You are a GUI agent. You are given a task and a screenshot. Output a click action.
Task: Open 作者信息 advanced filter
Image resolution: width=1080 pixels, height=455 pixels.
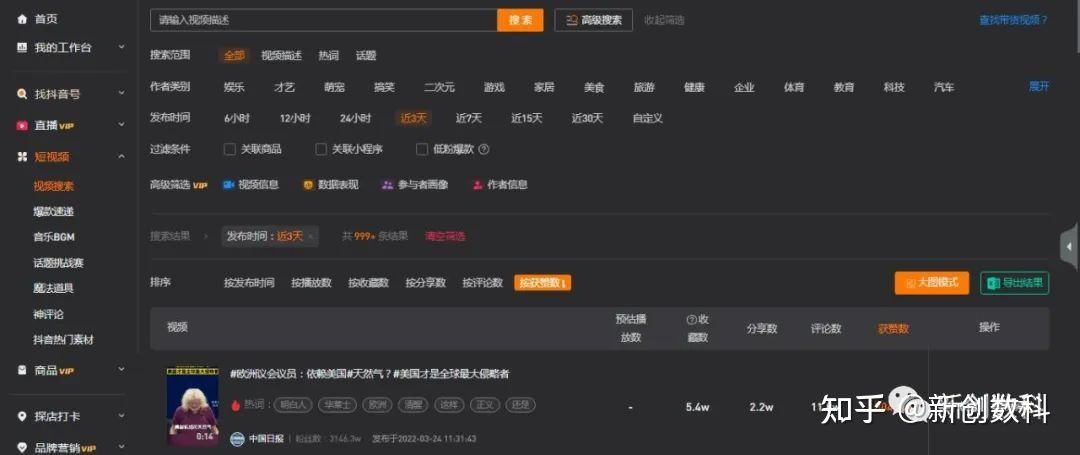[x=500, y=184]
